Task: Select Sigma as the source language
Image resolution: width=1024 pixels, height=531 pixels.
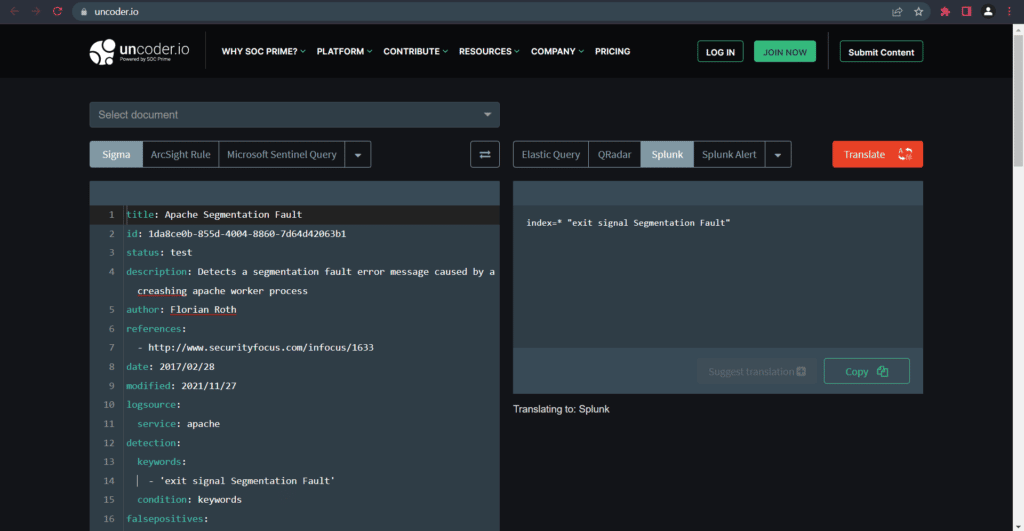Action: point(116,154)
